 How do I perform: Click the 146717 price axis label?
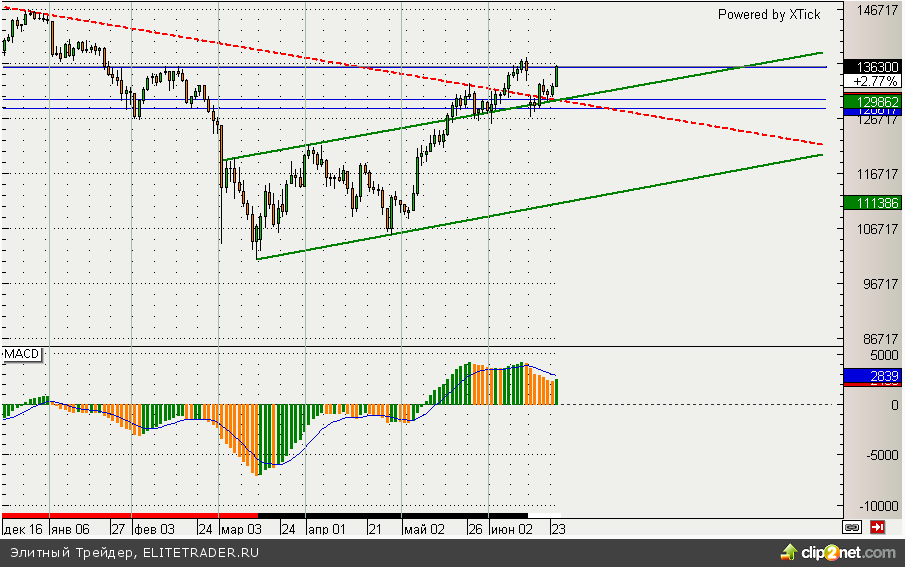click(x=872, y=11)
